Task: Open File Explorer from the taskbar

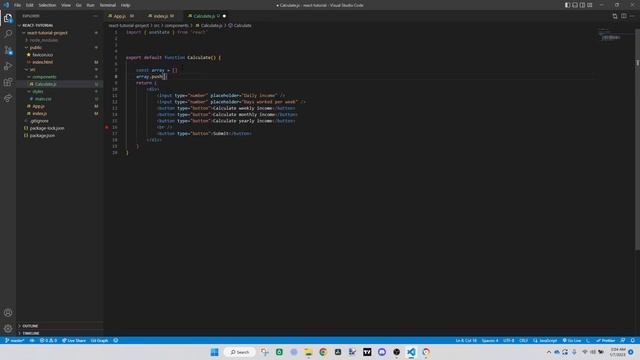Action: (308, 352)
